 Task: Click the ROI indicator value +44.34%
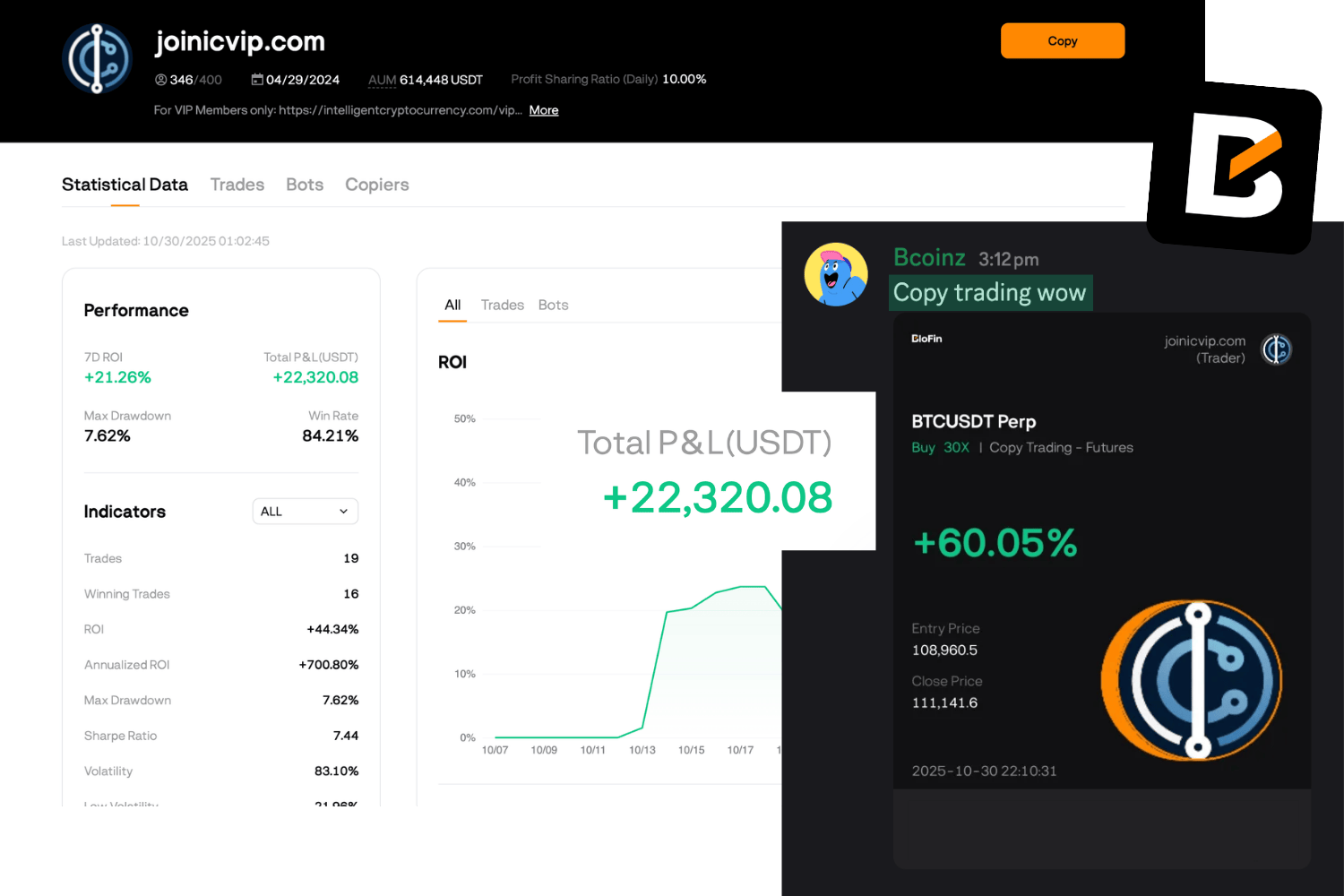pos(332,629)
